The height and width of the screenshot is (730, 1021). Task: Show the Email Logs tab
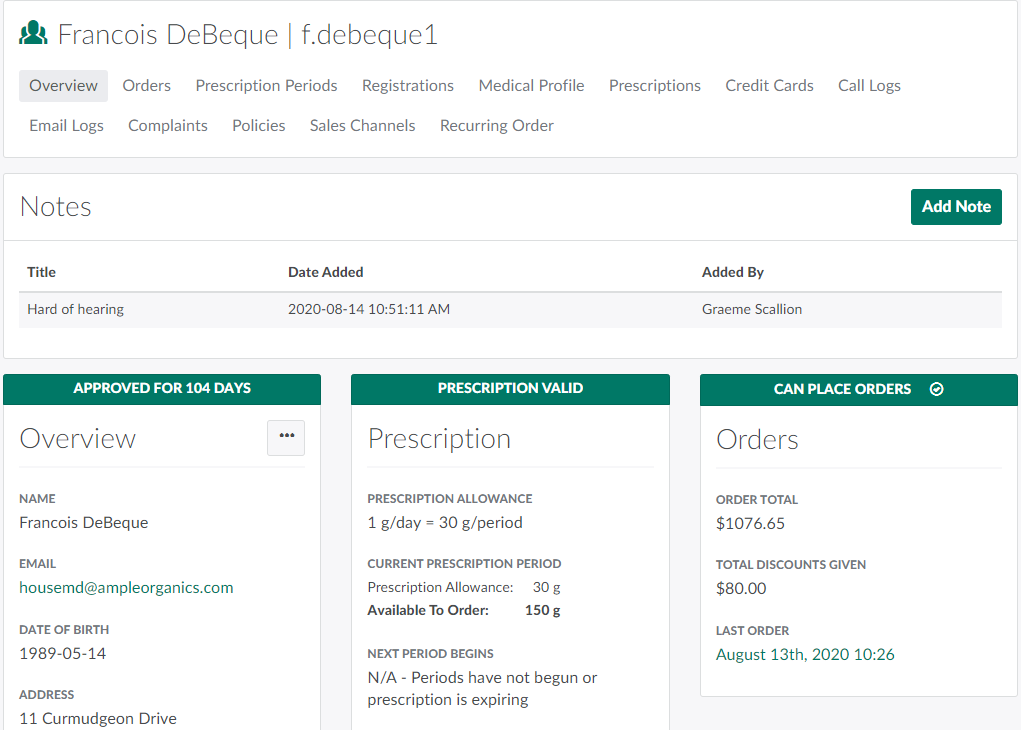[66, 126]
